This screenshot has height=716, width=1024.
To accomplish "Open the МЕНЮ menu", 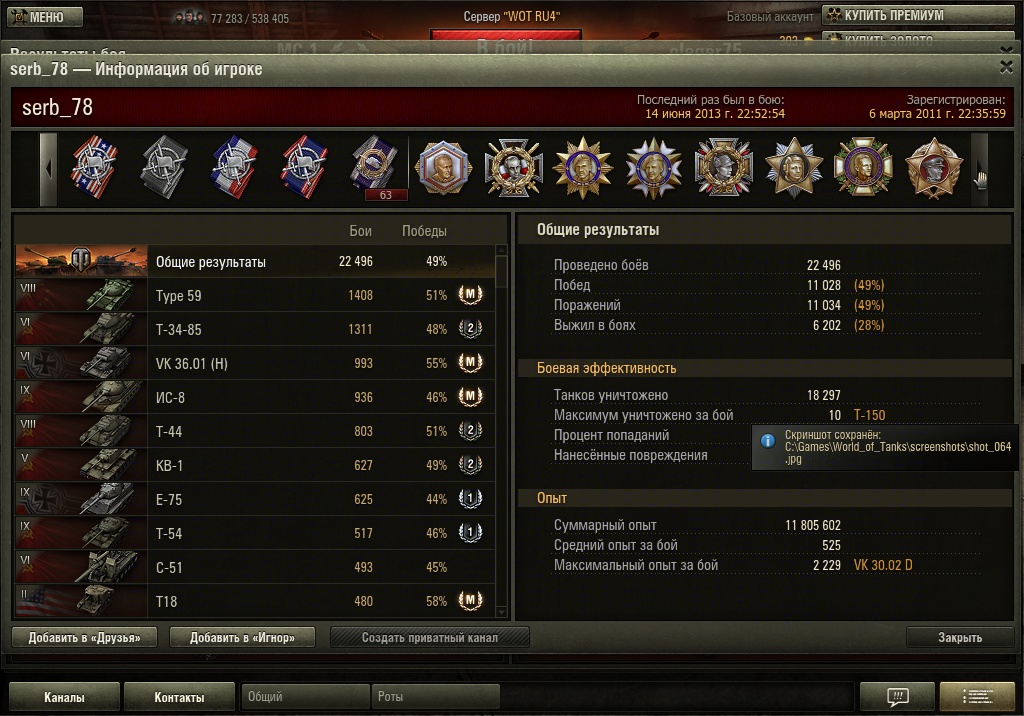I will 45,17.
